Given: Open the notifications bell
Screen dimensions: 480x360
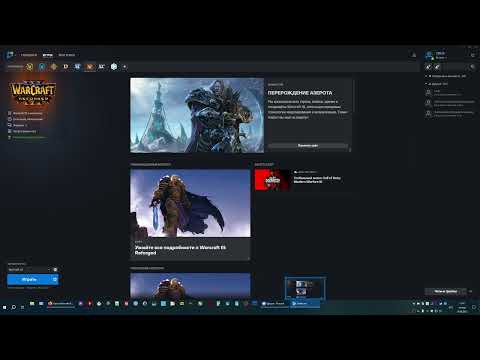Looking at the screenshot, I should coord(414,55).
